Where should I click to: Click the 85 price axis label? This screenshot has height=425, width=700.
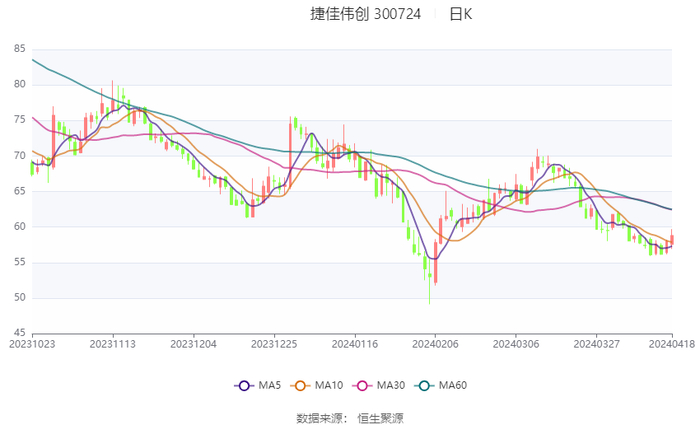coord(19,48)
